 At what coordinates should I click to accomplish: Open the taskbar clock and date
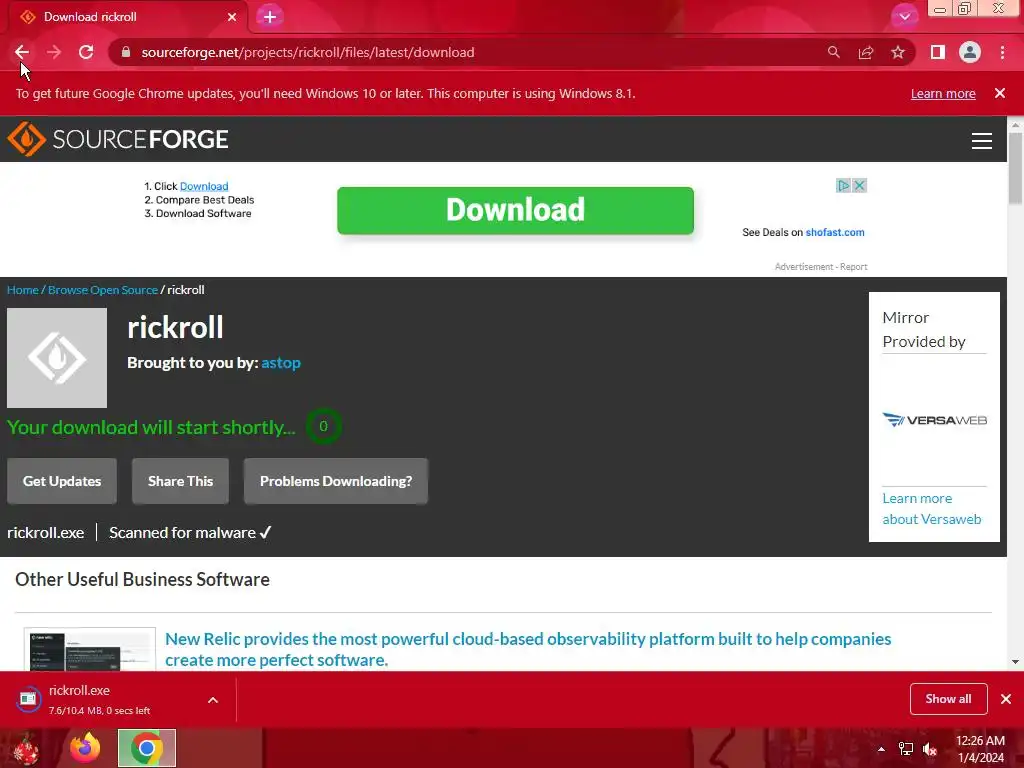coord(980,749)
